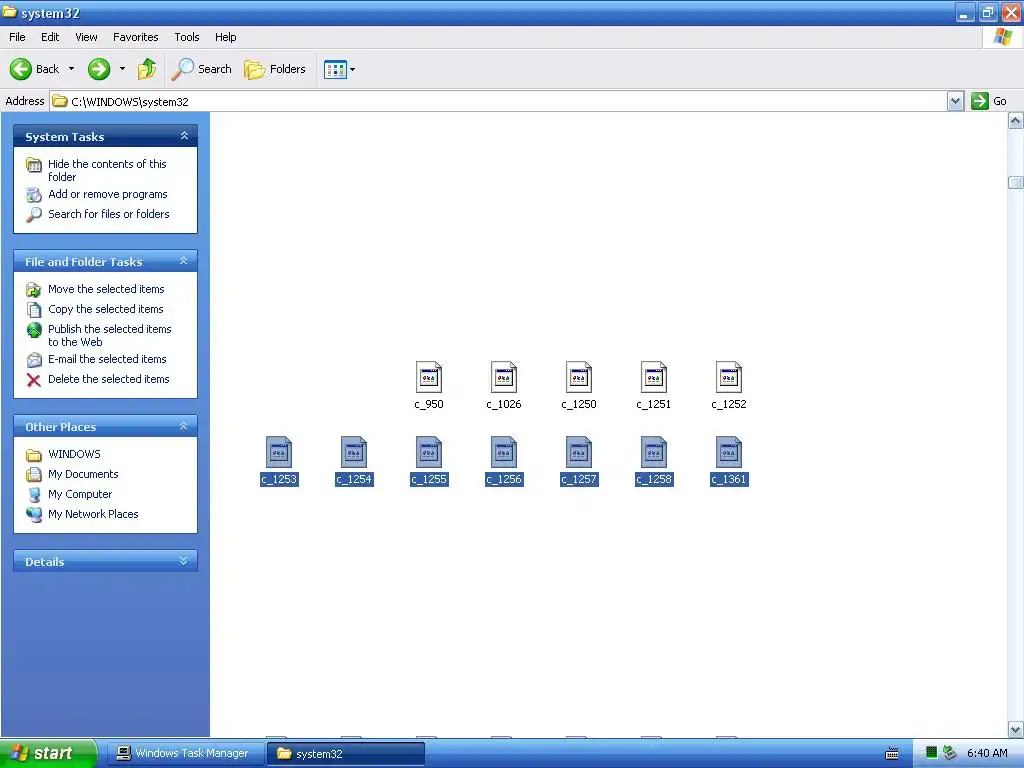This screenshot has width=1024, height=768.
Task: Open the Windows start menu
Action: [x=48, y=753]
